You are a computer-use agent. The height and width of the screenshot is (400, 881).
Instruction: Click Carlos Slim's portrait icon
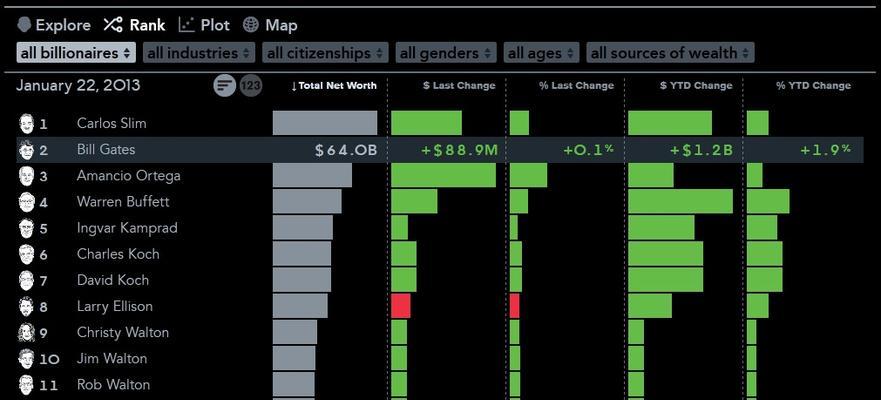pos(26,123)
